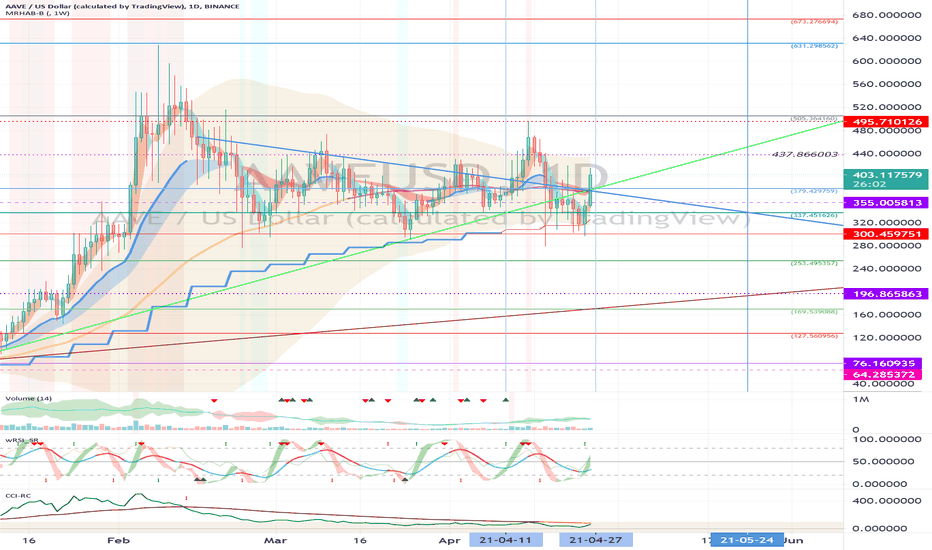Click the red 495.710126 price tag
Viewport: 932px width, 550px height.
[885, 122]
